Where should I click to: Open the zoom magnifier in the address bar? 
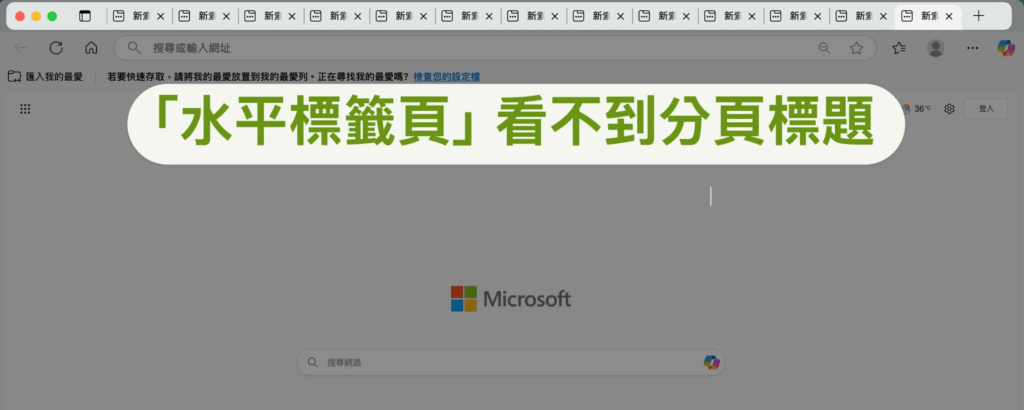[824, 48]
